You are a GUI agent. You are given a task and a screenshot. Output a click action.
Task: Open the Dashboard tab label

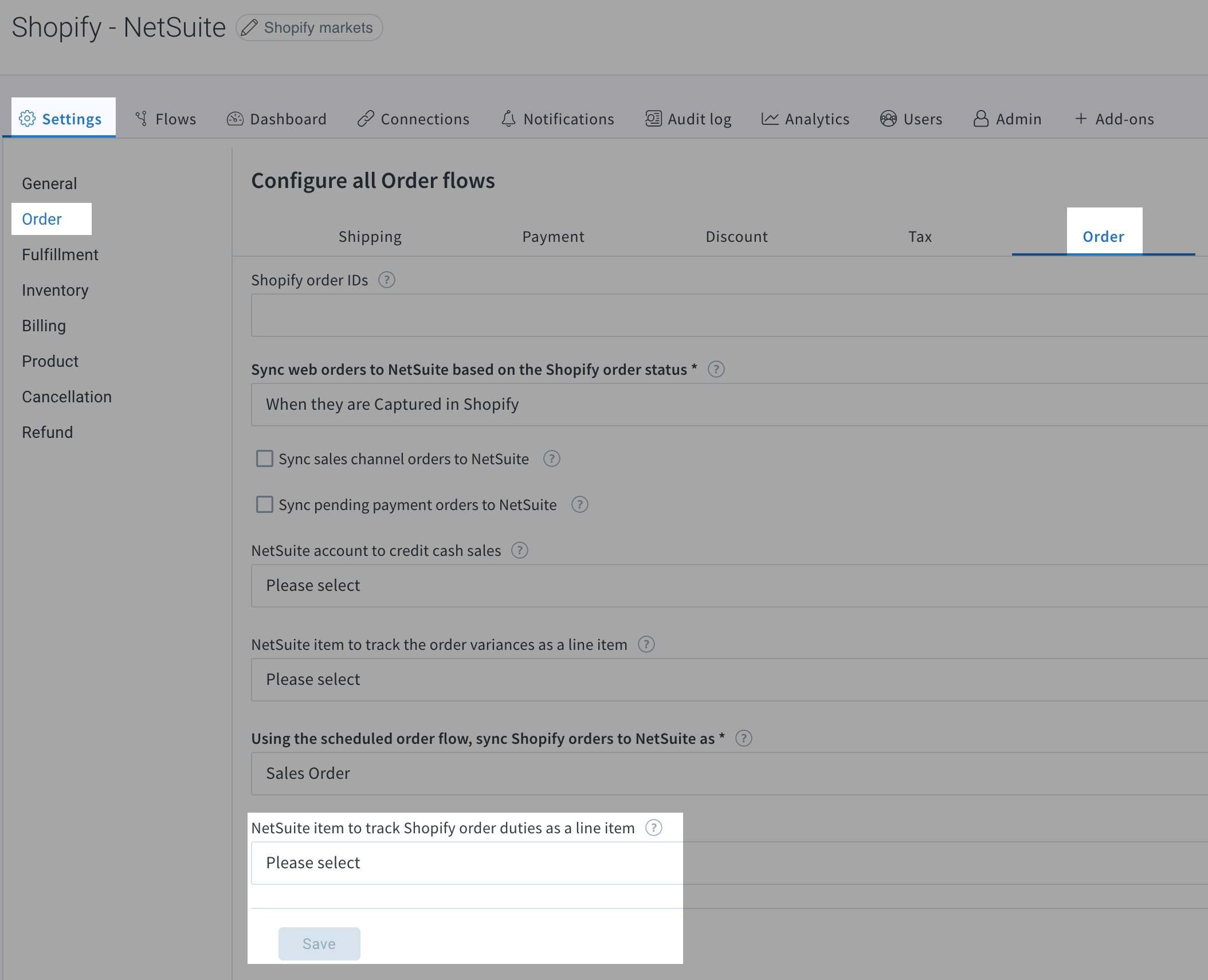(x=288, y=119)
